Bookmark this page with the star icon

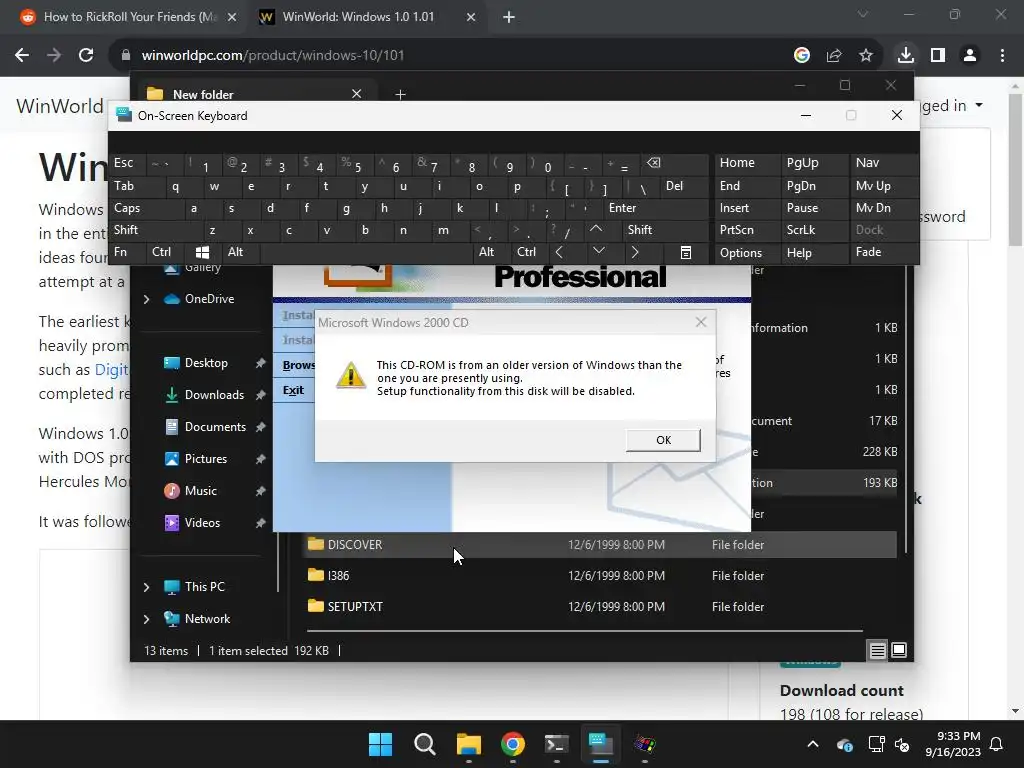pos(866,56)
